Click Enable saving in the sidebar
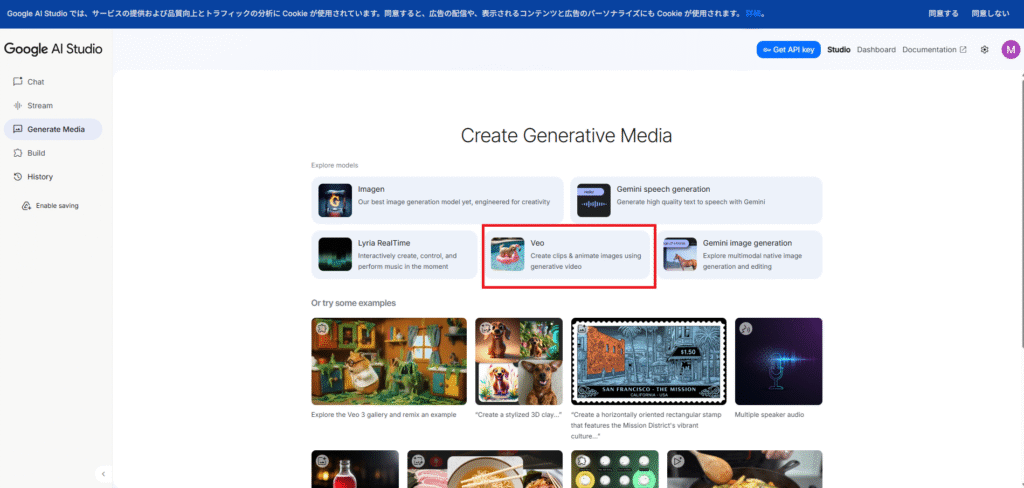This screenshot has height=488, width=1024. pos(50,205)
